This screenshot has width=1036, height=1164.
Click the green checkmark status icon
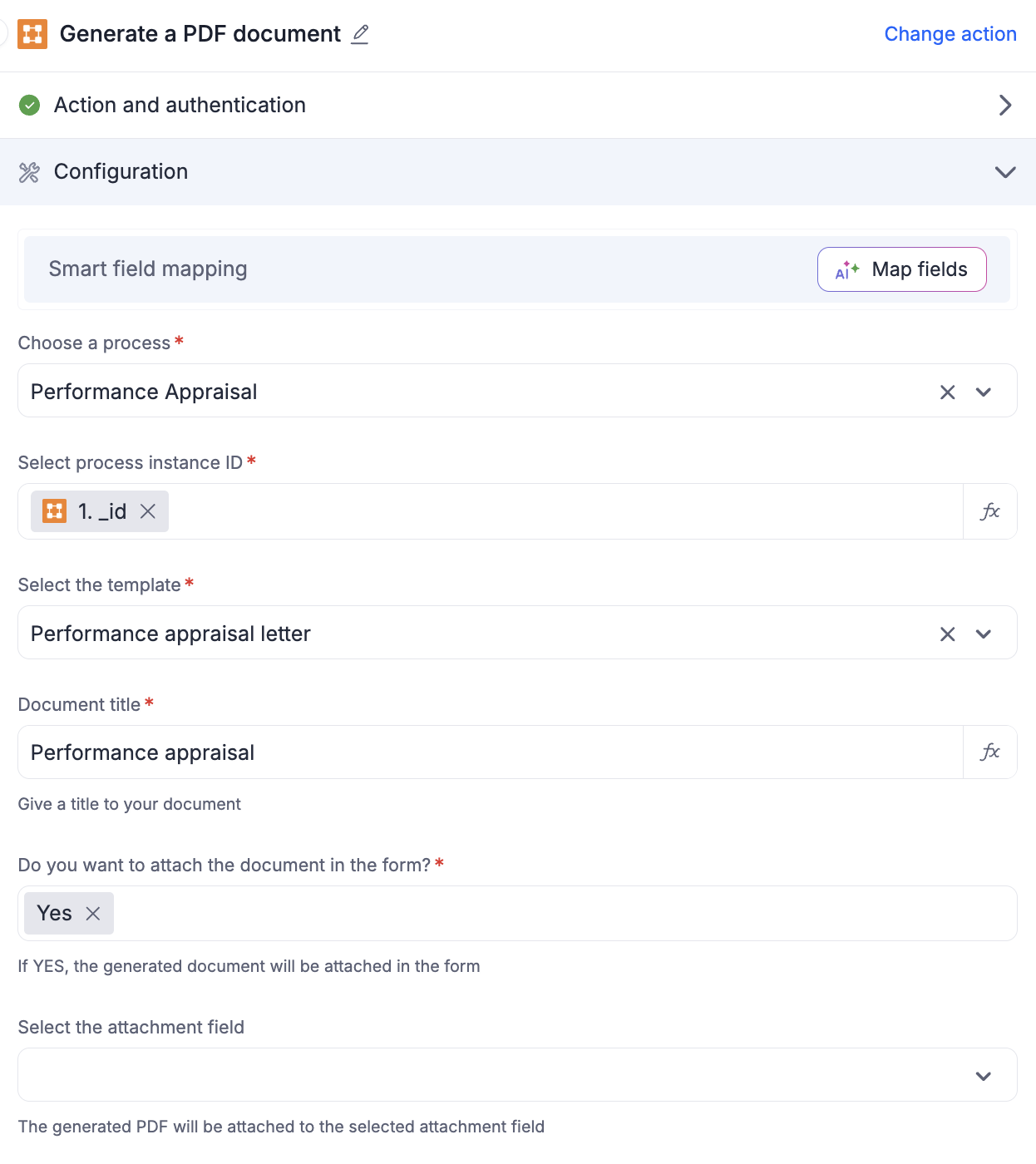[30, 105]
